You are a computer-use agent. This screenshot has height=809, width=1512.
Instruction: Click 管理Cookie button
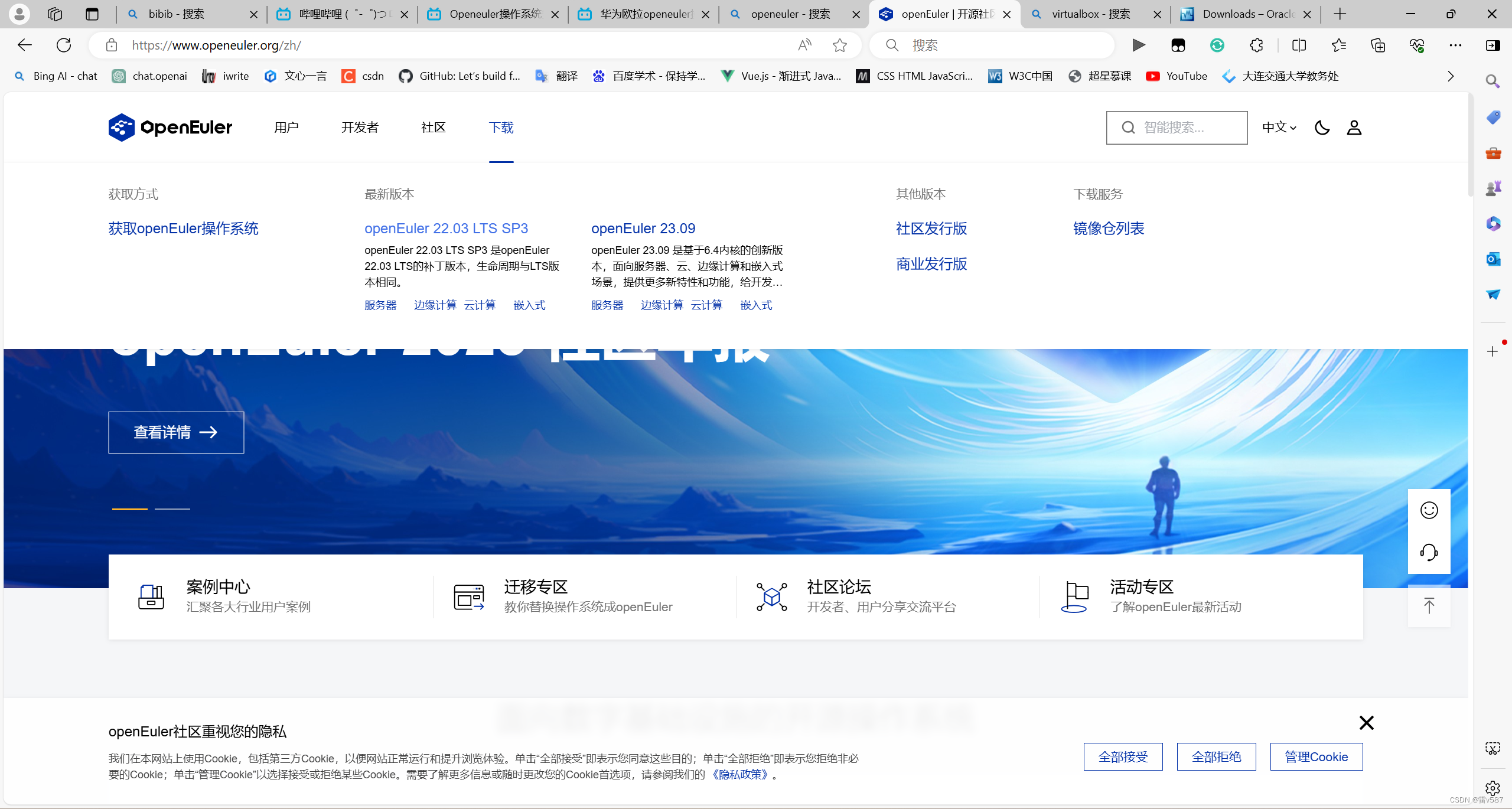pyautogui.click(x=1317, y=757)
